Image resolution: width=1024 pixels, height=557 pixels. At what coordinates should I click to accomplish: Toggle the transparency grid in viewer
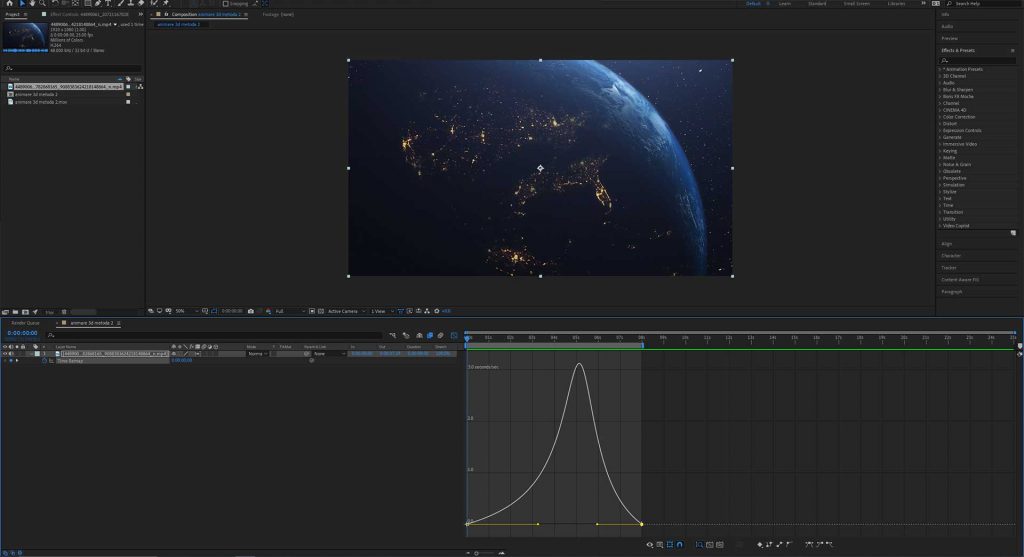pos(321,311)
